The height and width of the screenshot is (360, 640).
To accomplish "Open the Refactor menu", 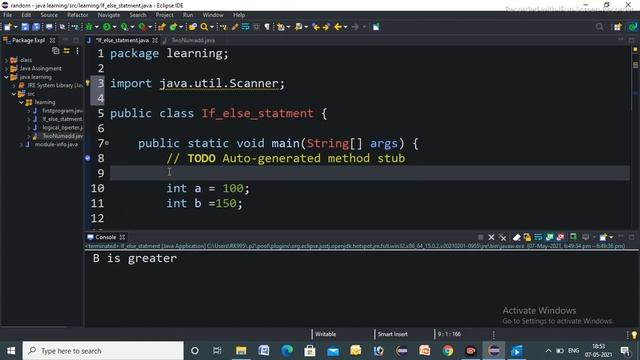I will (78, 15).
